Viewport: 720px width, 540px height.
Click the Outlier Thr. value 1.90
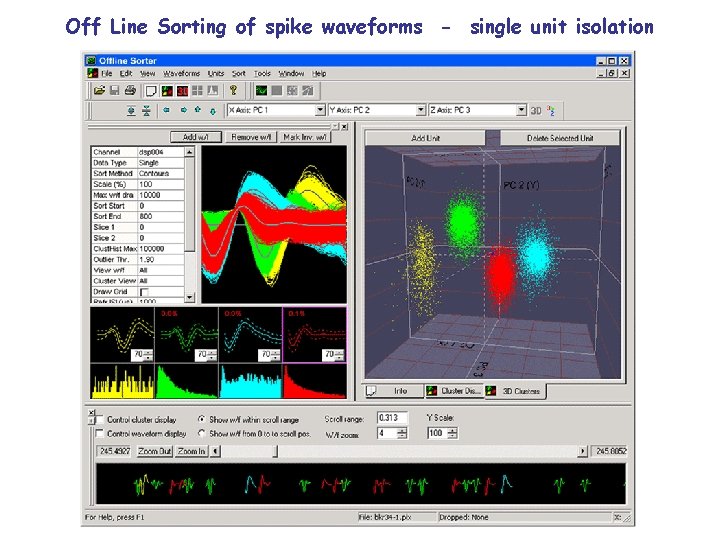coord(161,259)
